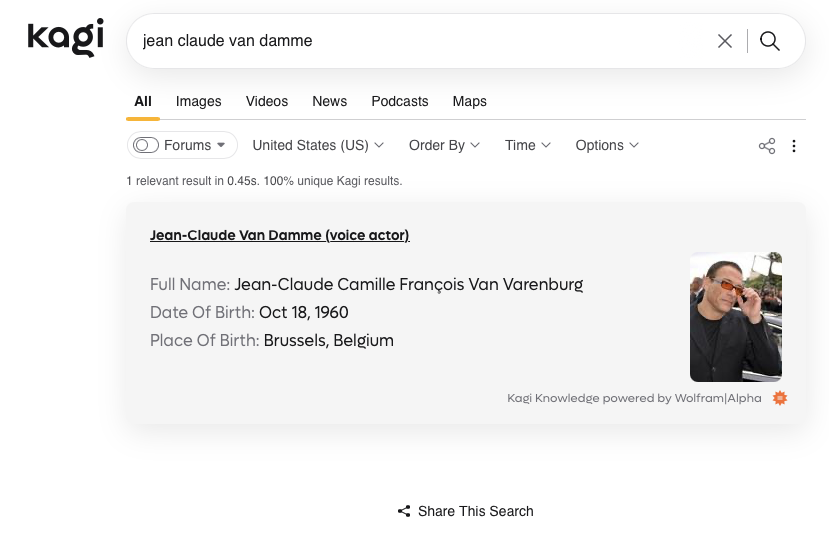This screenshot has height=544, width=829.
Task: Click the full name Jean-Claude Camille François Van Varenburg
Action: [409, 284]
